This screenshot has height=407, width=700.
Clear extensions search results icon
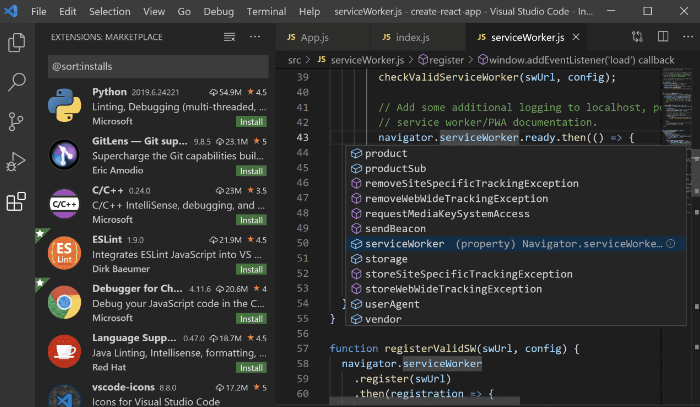click(229, 37)
